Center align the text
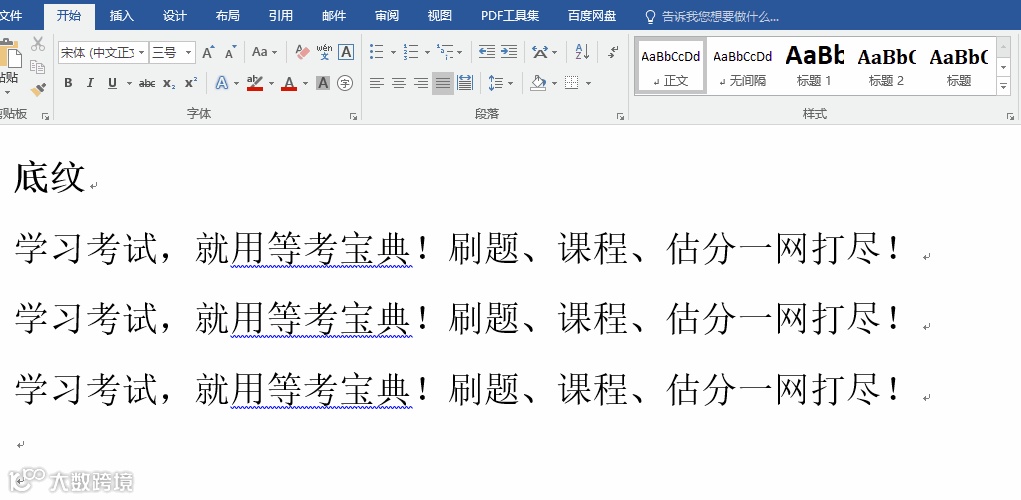The image size is (1021, 500). 399,83
